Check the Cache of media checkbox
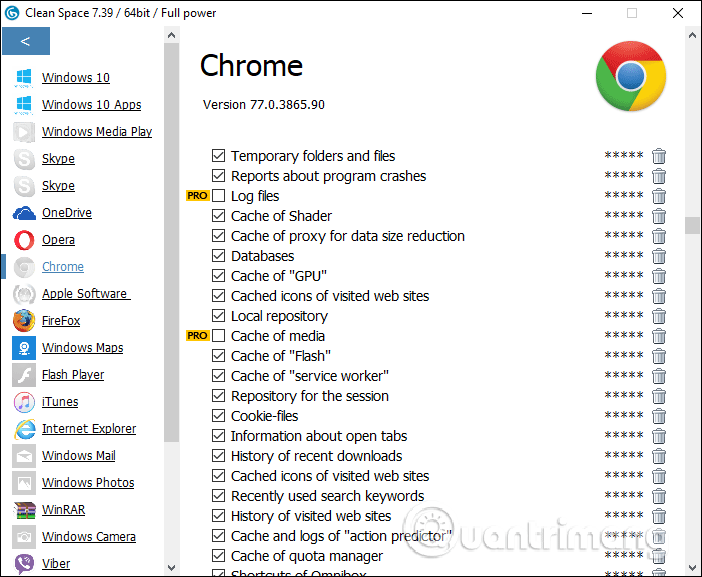 [x=218, y=336]
